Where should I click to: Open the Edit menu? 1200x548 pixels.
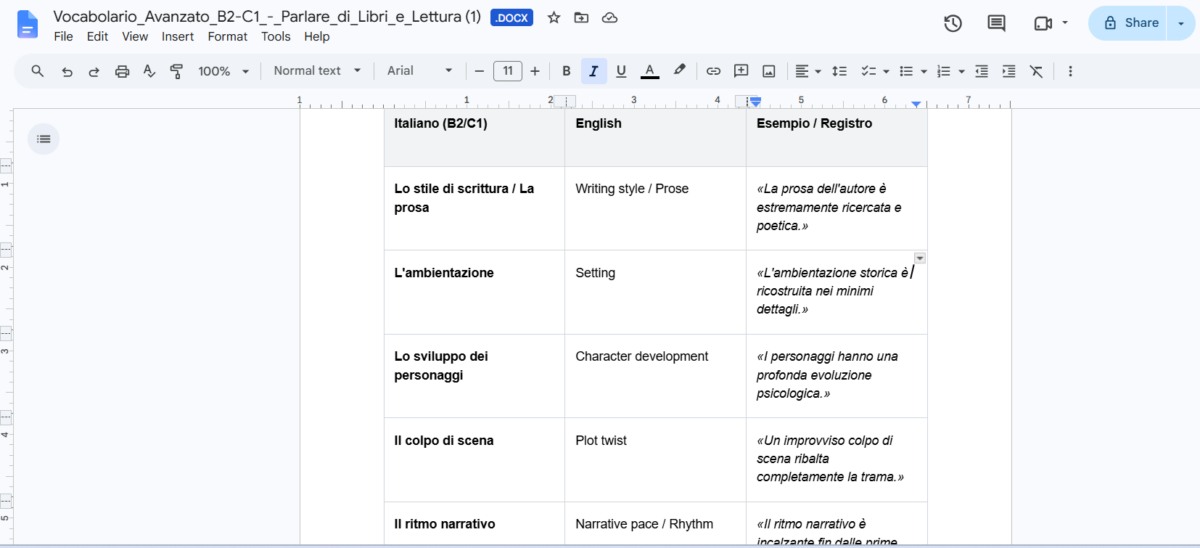(97, 37)
